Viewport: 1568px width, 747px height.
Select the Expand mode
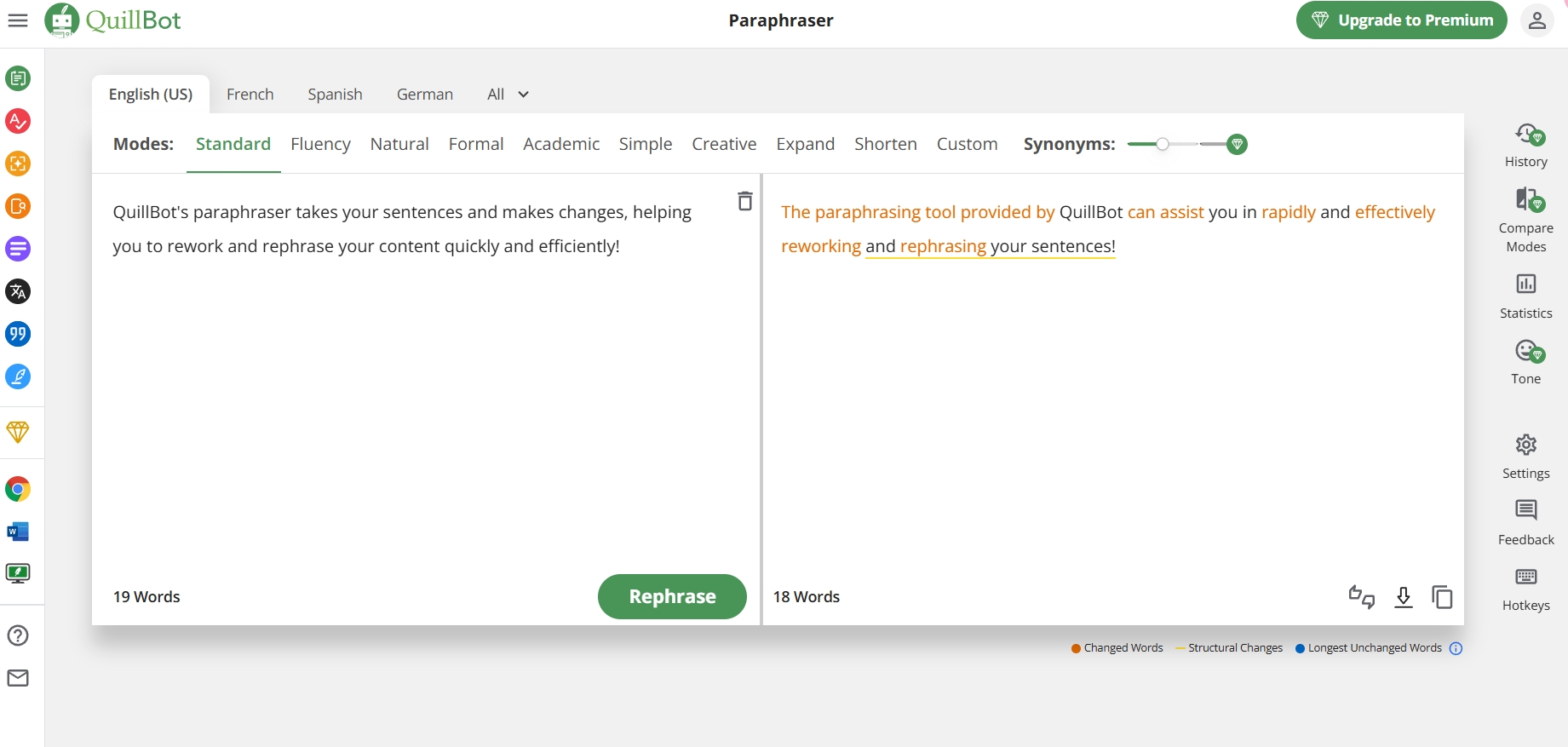point(806,144)
